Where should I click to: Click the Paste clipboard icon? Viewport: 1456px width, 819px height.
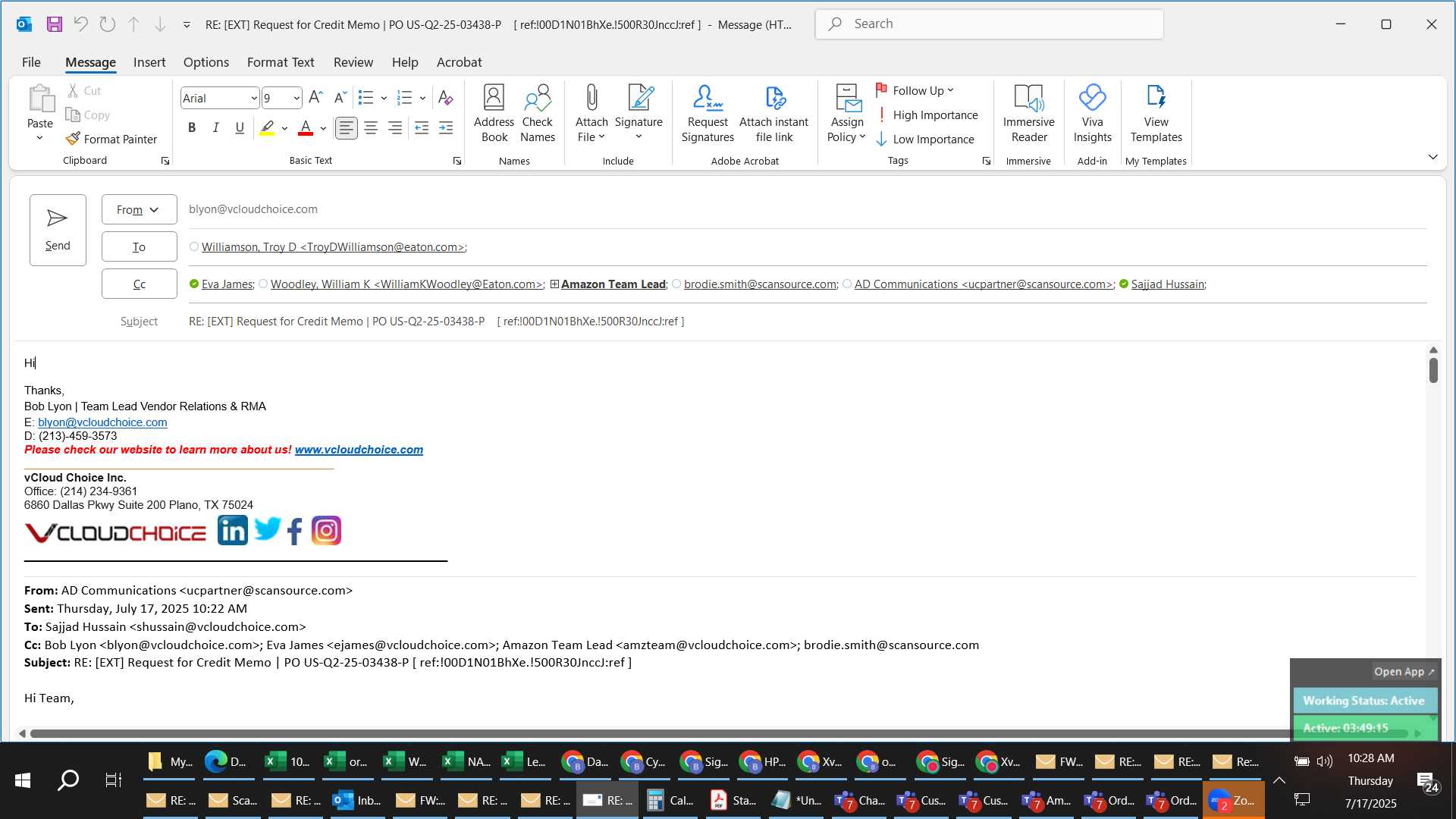[40, 99]
